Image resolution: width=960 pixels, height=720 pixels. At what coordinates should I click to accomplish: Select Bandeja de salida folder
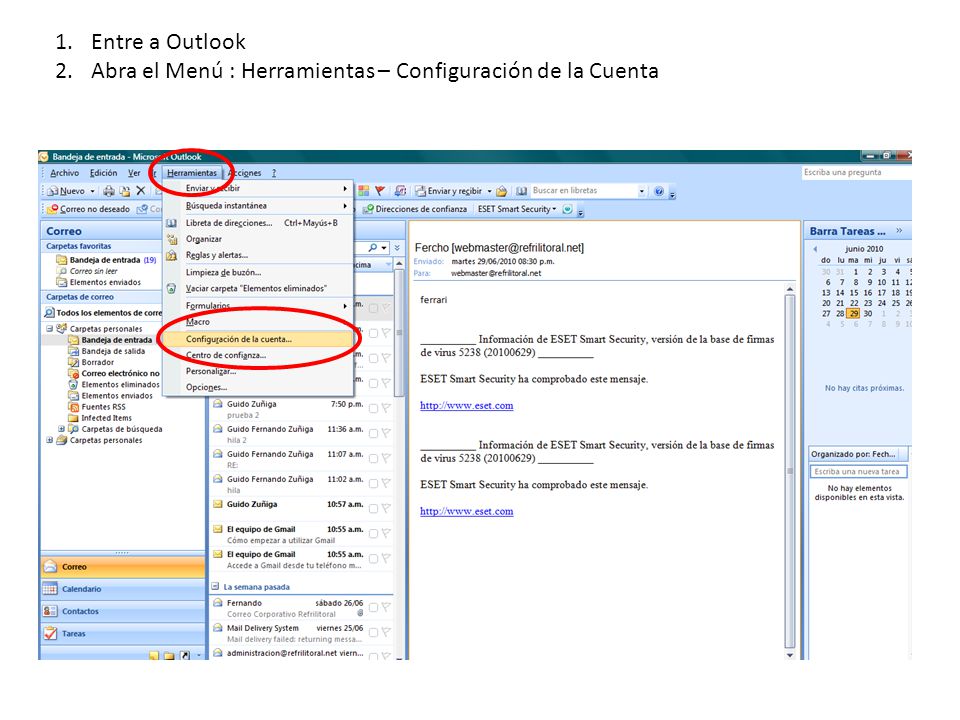pyautogui.click(x=107, y=351)
